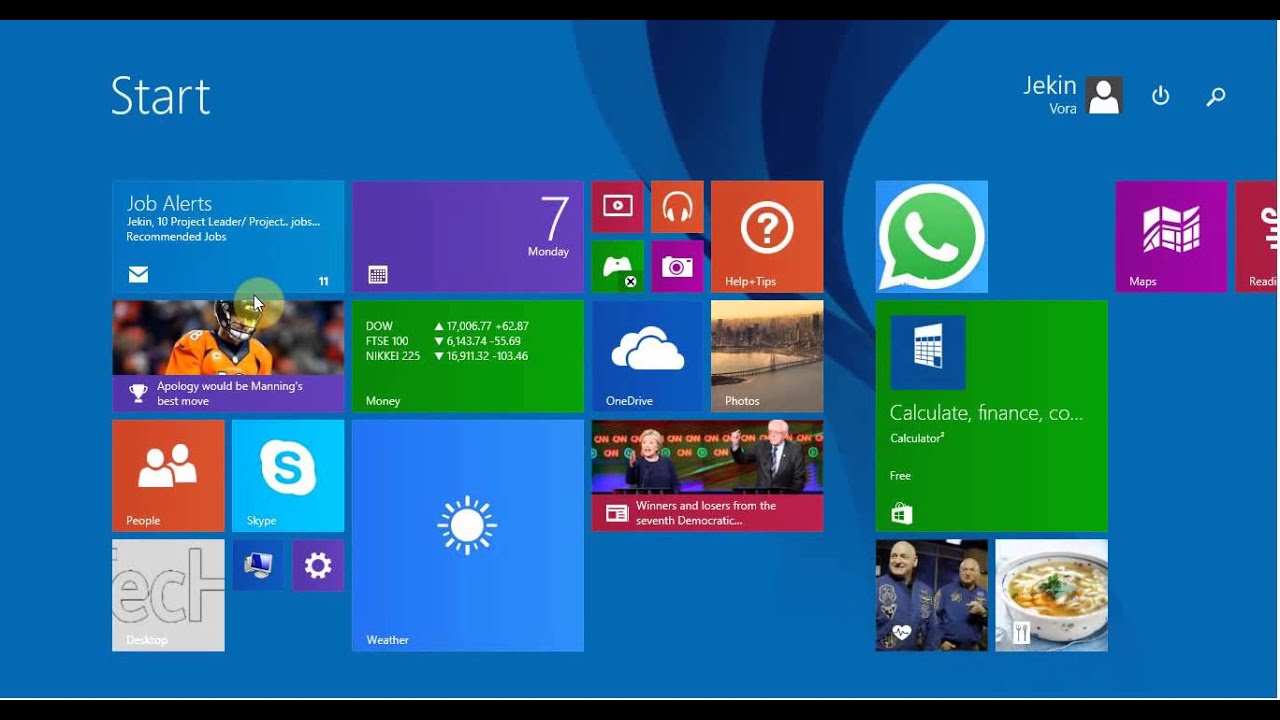Click the Free price label in Store tile

pos(900,476)
